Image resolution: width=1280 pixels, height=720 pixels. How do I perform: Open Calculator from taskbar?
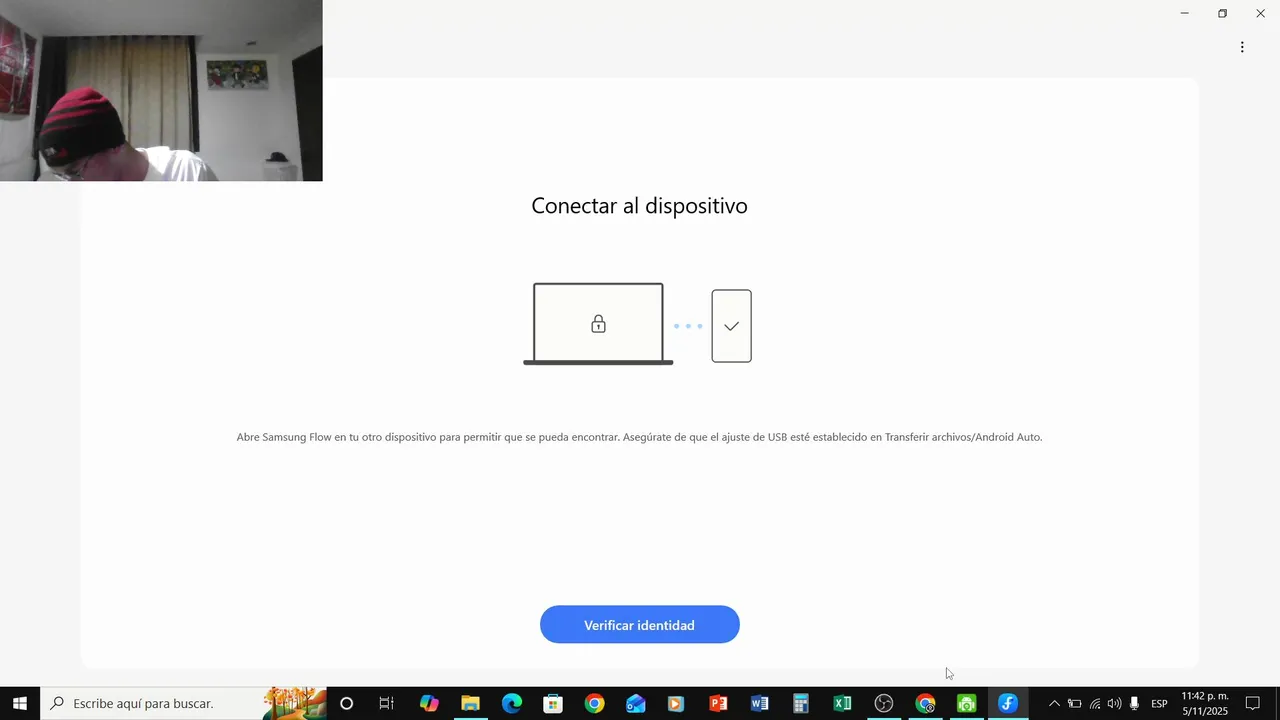click(801, 704)
